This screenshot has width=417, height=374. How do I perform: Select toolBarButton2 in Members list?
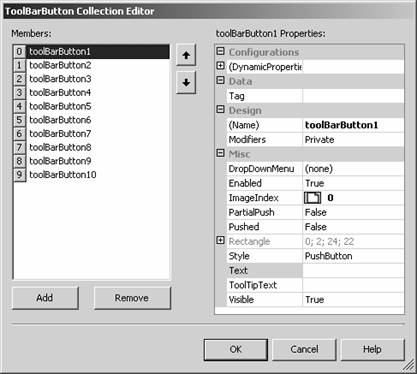click(x=98, y=65)
